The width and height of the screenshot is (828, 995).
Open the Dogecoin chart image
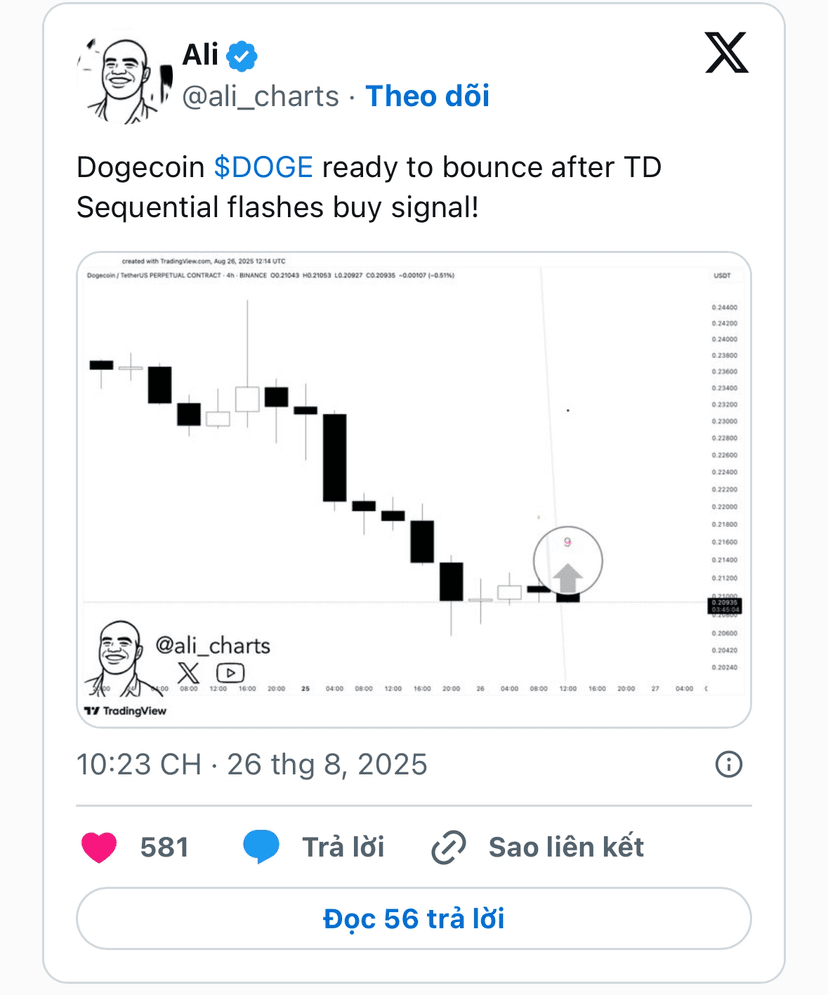point(414,490)
